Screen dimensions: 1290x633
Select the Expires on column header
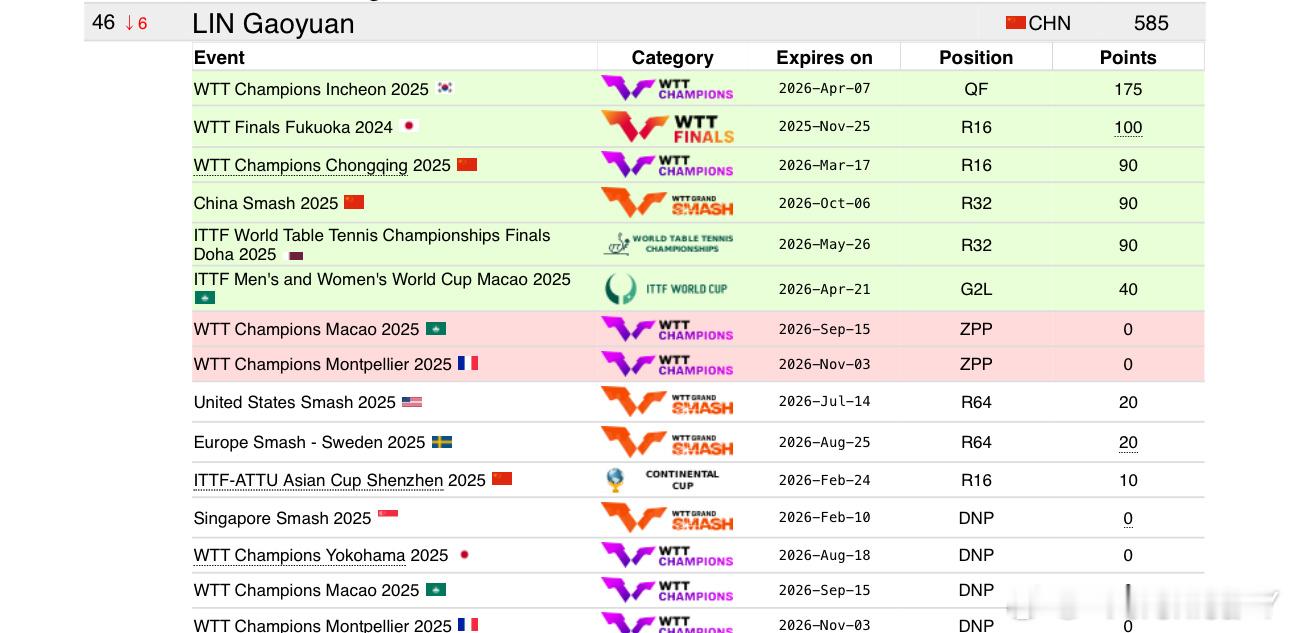tap(824, 57)
